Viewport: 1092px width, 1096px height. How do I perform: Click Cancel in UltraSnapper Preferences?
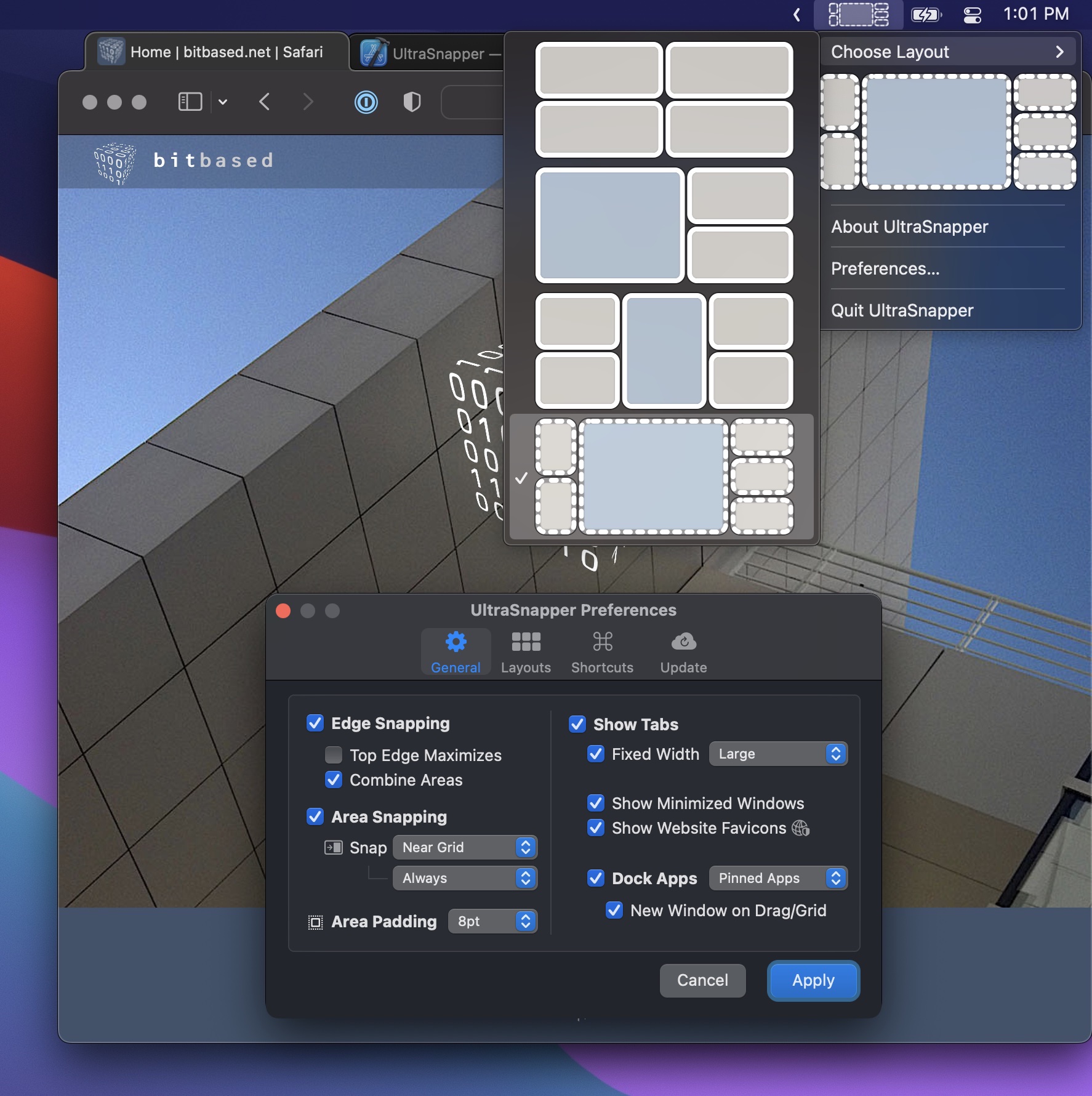(x=702, y=980)
